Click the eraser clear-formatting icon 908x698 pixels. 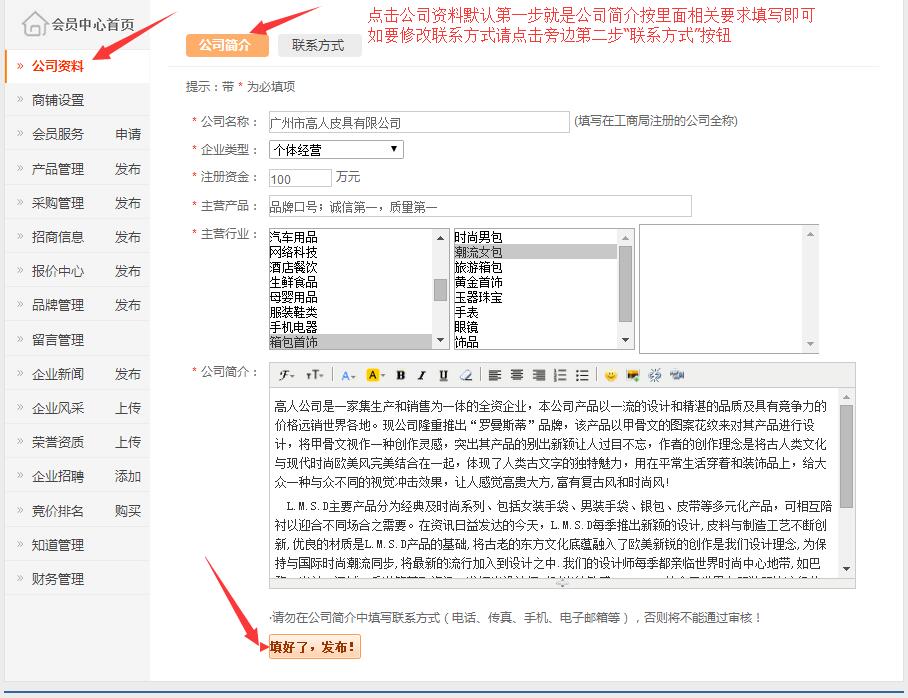(x=465, y=375)
